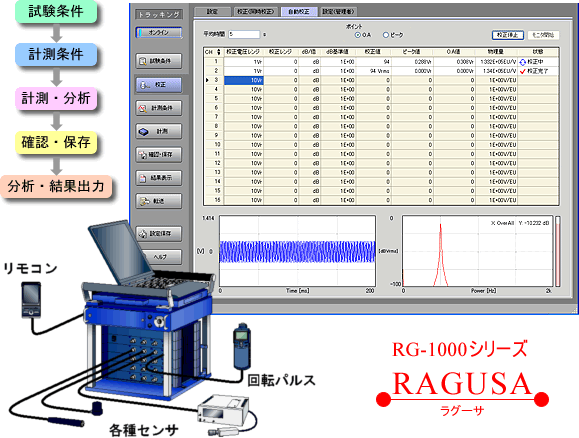Select the ピーク point radio button
The image size is (579, 438).
[386, 35]
